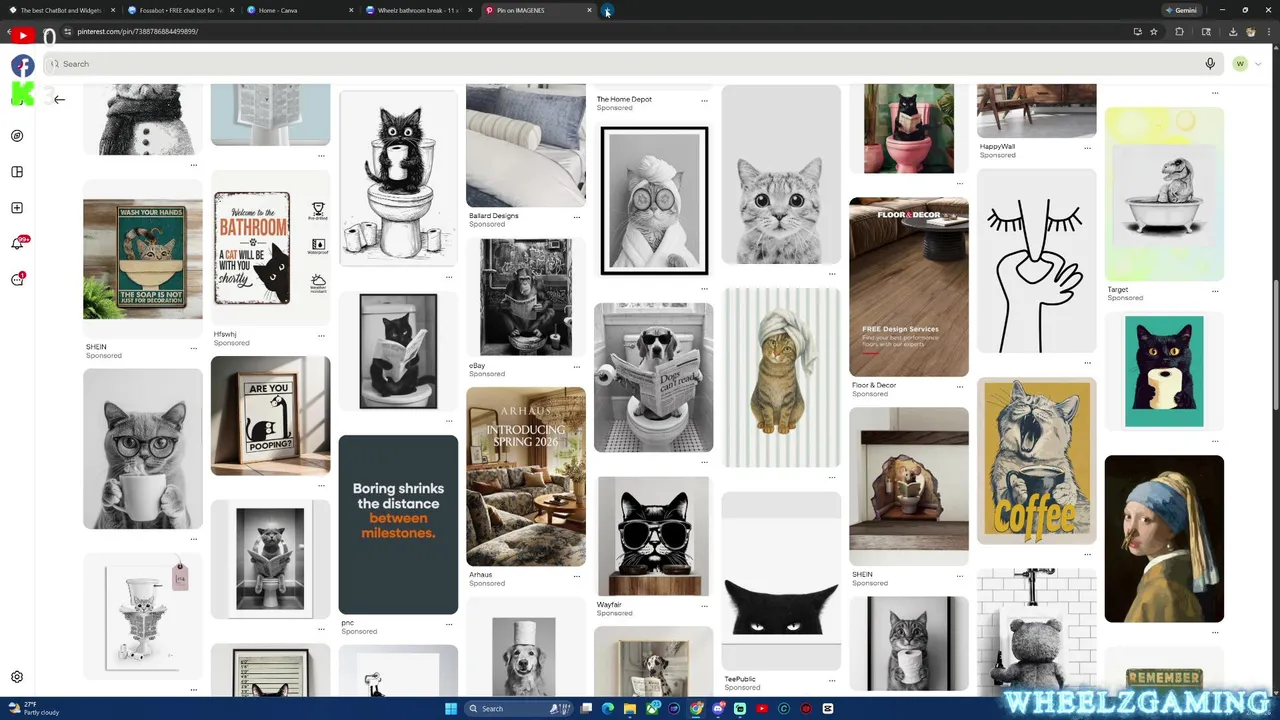Open more options for the Target pin
Image resolution: width=1280 pixels, height=720 pixels.
tap(1215, 291)
